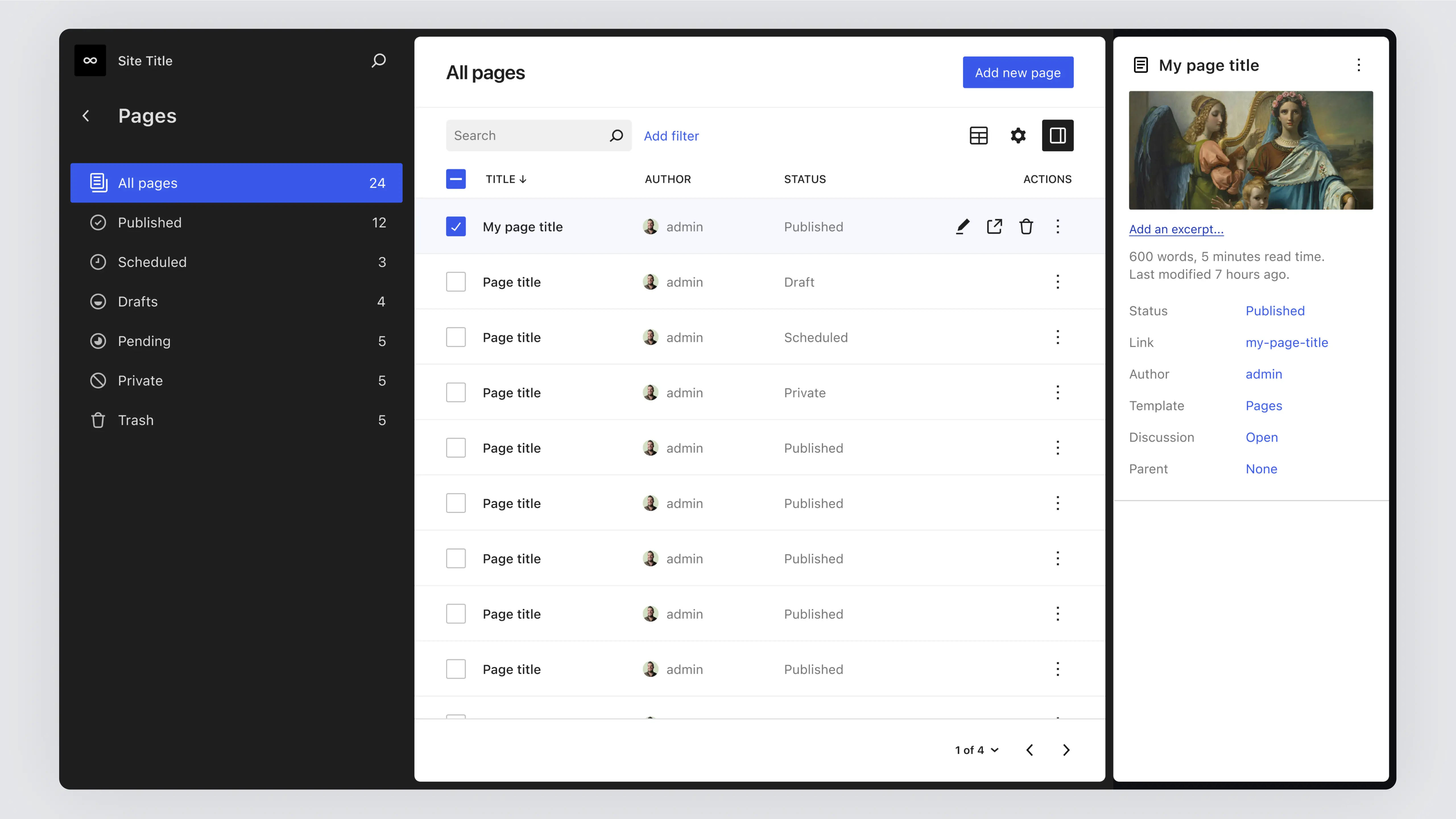Viewport: 1456px width, 819px height.
Task: Open site logo icon beside Site Title
Action: tap(90, 61)
